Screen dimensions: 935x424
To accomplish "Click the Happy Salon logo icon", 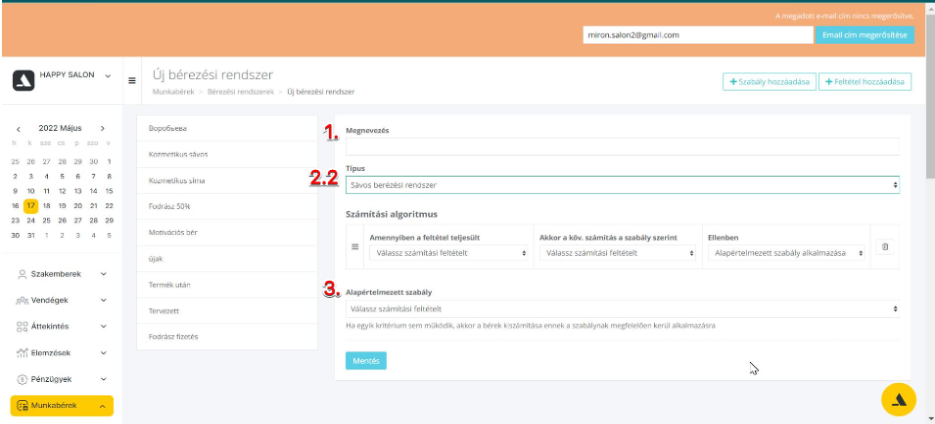I will point(23,81).
